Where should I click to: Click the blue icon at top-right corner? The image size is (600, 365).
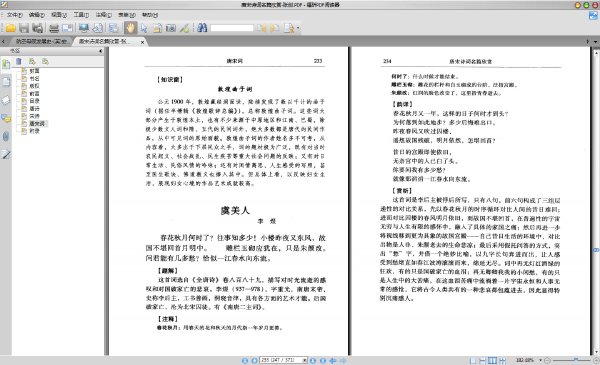coord(593,15)
